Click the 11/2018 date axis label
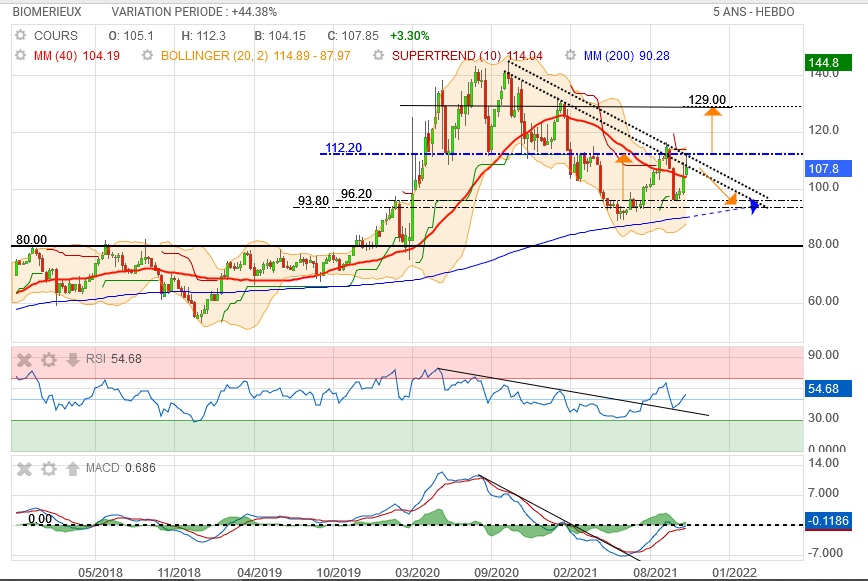Screen dimensions: 868x581 pos(179,572)
